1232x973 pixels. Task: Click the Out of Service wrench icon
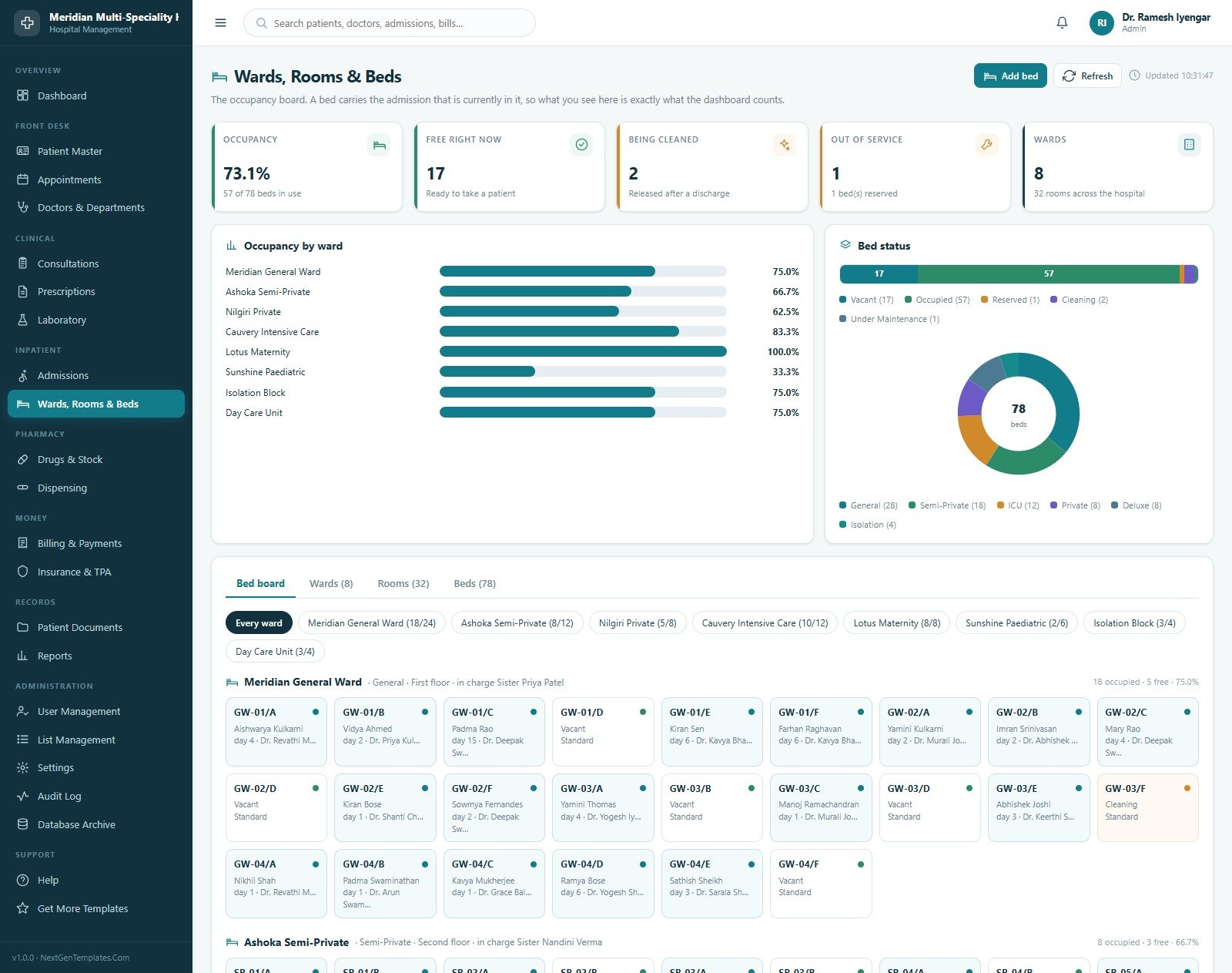pyautogui.click(x=986, y=145)
